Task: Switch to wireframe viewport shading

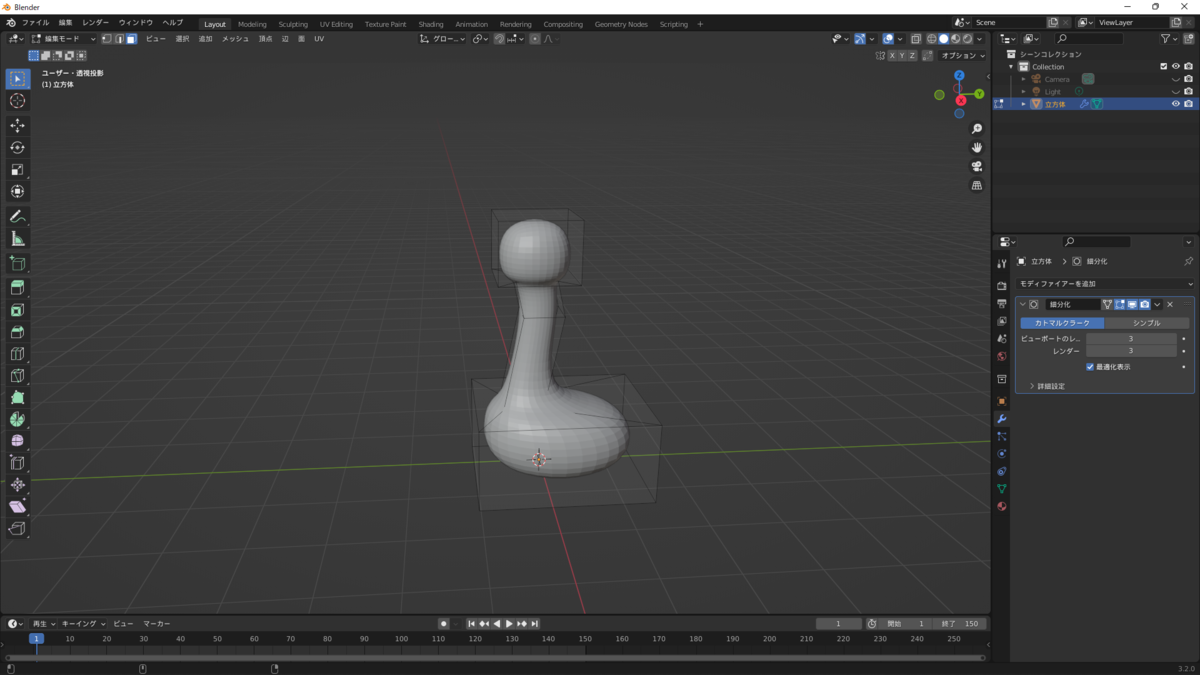Action: pos(932,39)
